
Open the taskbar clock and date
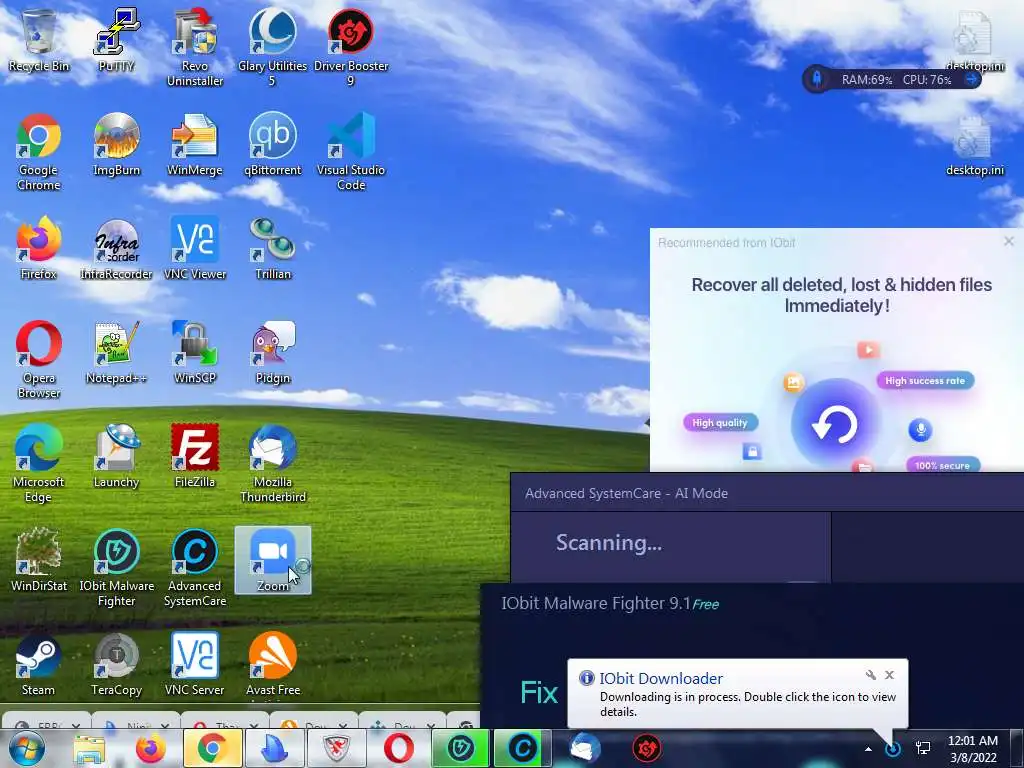point(972,749)
